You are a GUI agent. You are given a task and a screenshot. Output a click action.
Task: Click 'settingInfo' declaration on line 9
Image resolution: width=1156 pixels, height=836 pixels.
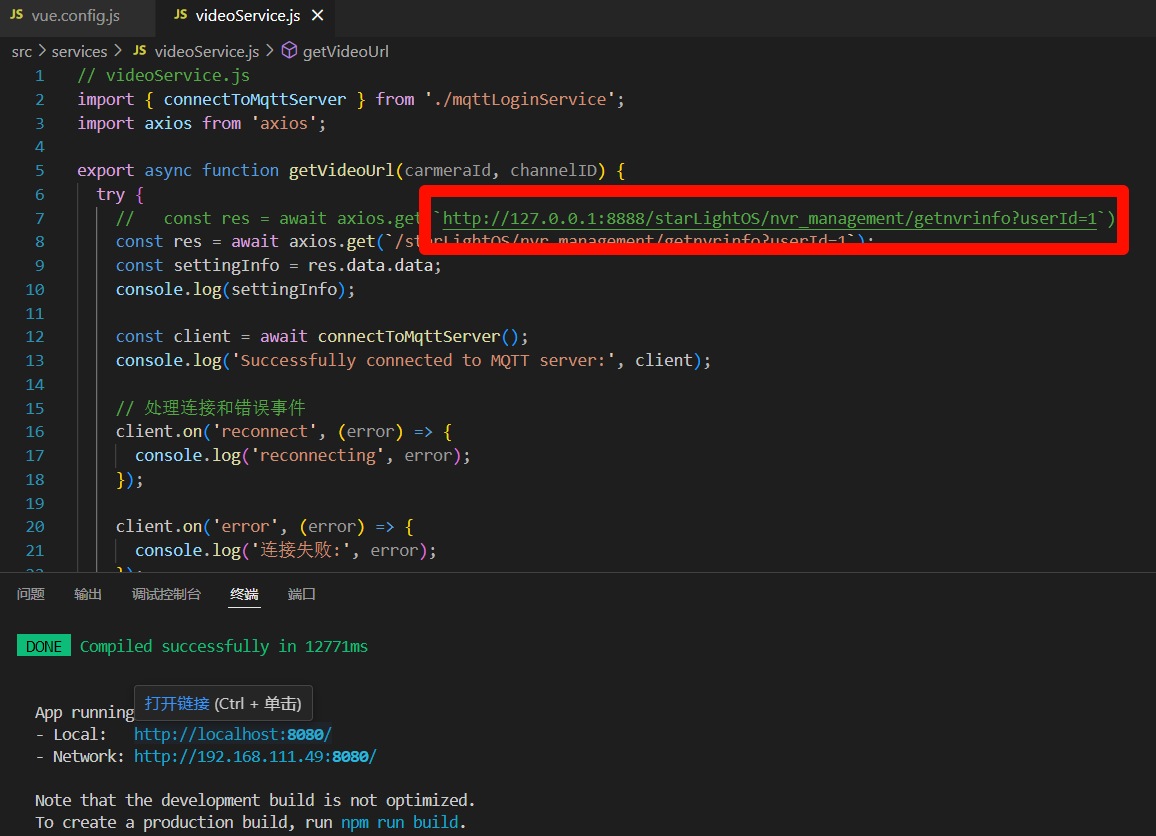[x=226, y=265]
